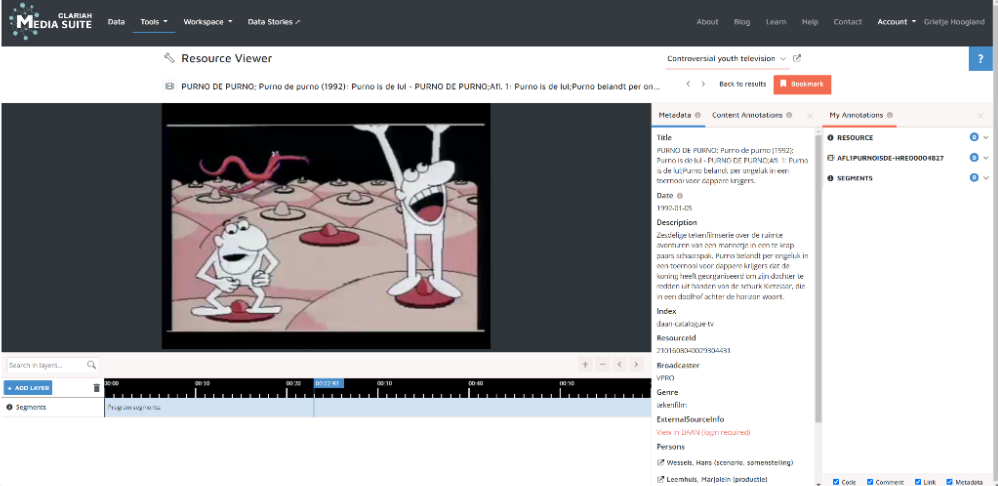The width and height of the screenshot is (998, 486).
Task: Toggle the Metadata checkbox
Action: coord(949,482)
